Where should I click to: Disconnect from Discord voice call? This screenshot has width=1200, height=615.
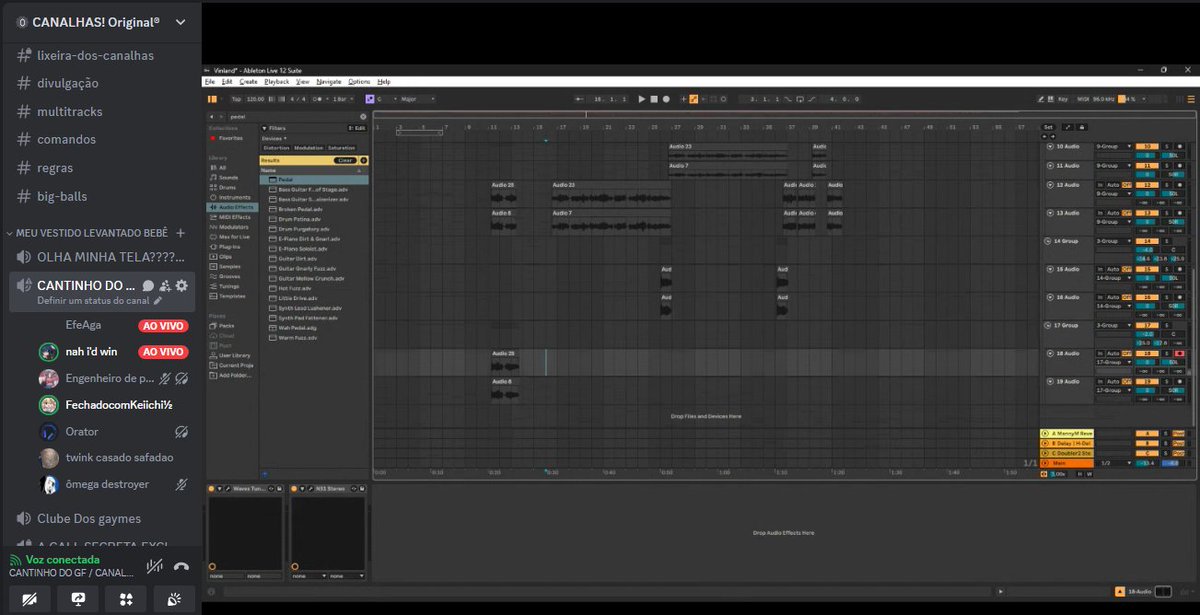[181, 566]
